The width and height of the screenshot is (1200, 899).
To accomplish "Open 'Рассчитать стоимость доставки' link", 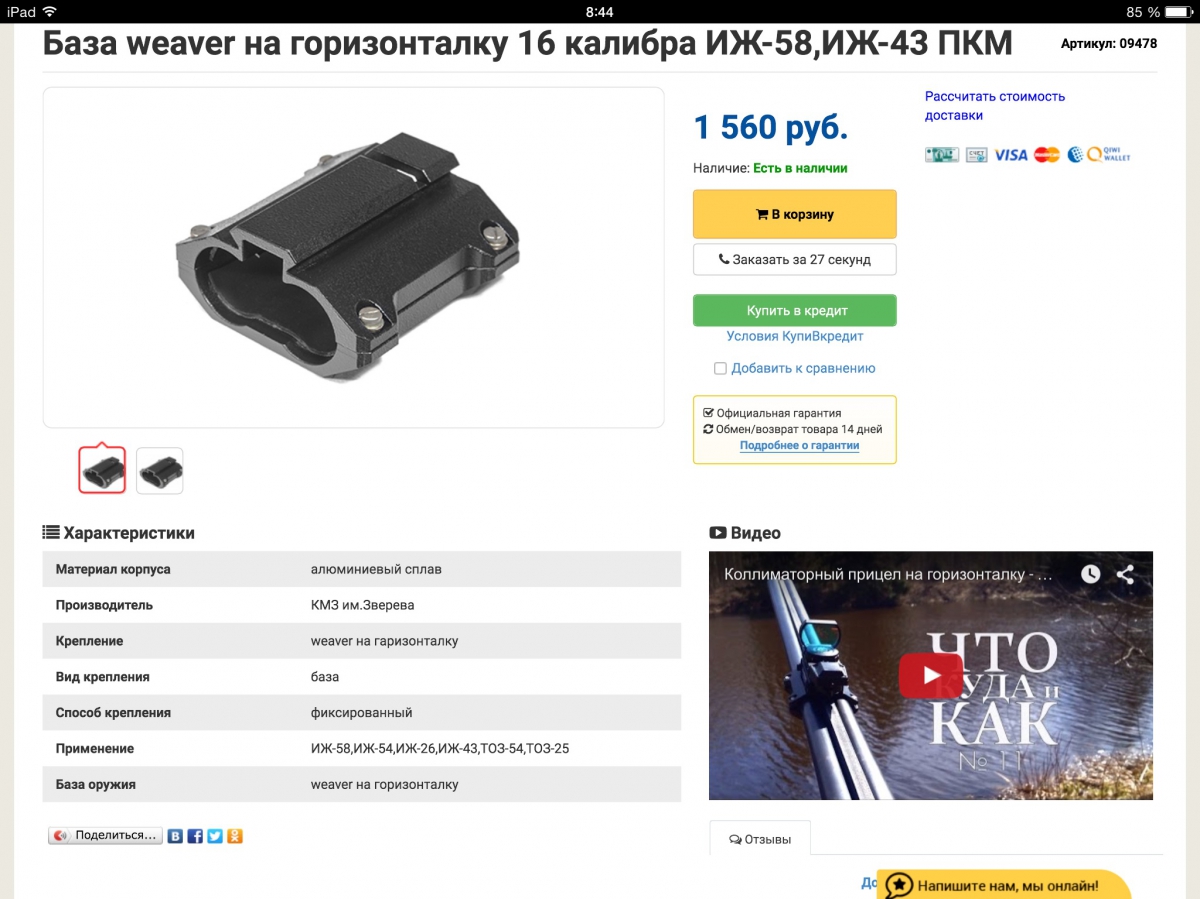I will coord(995,106).
